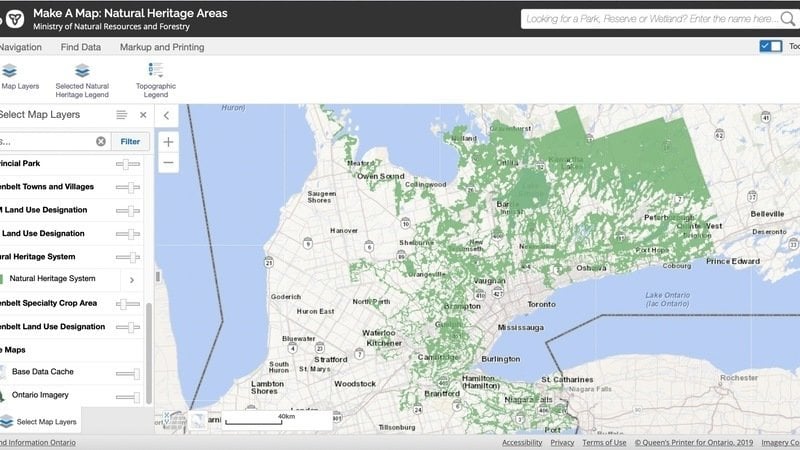This screenshot has width=800, height=450.
Task: Open the layers panel options menu
Action: 122,115
